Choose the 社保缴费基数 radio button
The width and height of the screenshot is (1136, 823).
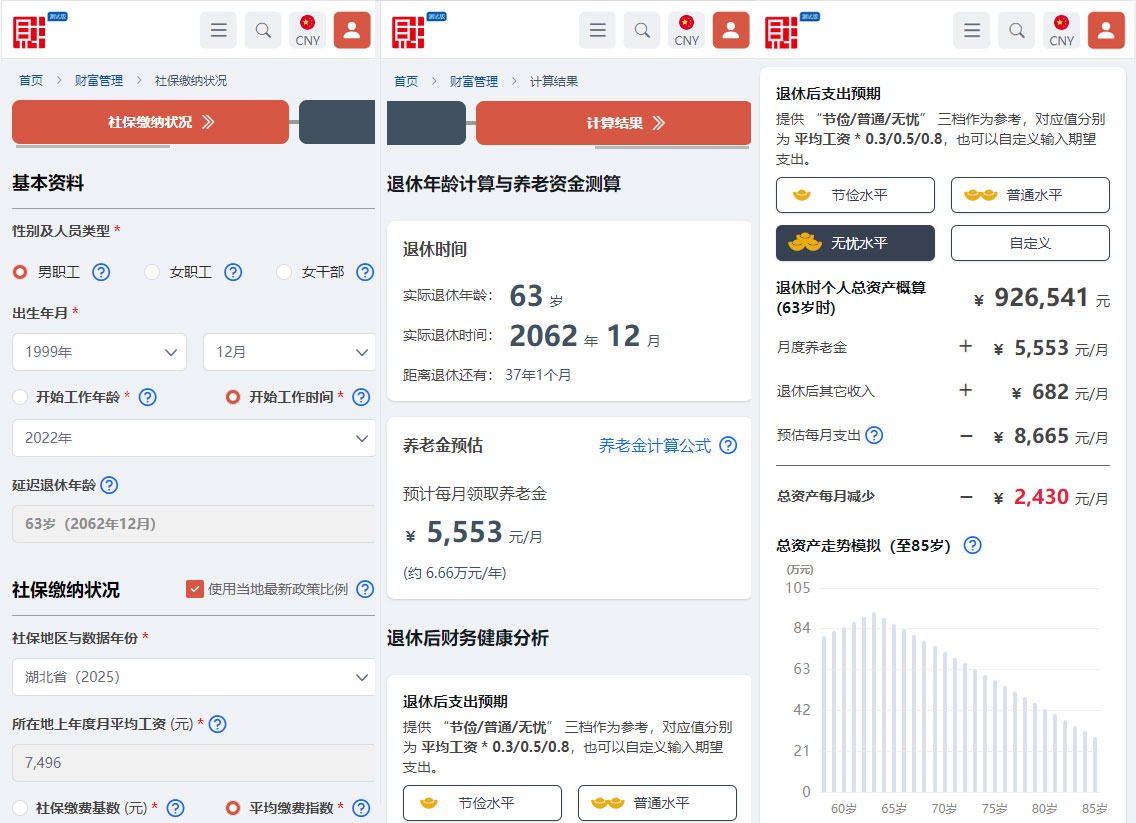tap(20, 808)
